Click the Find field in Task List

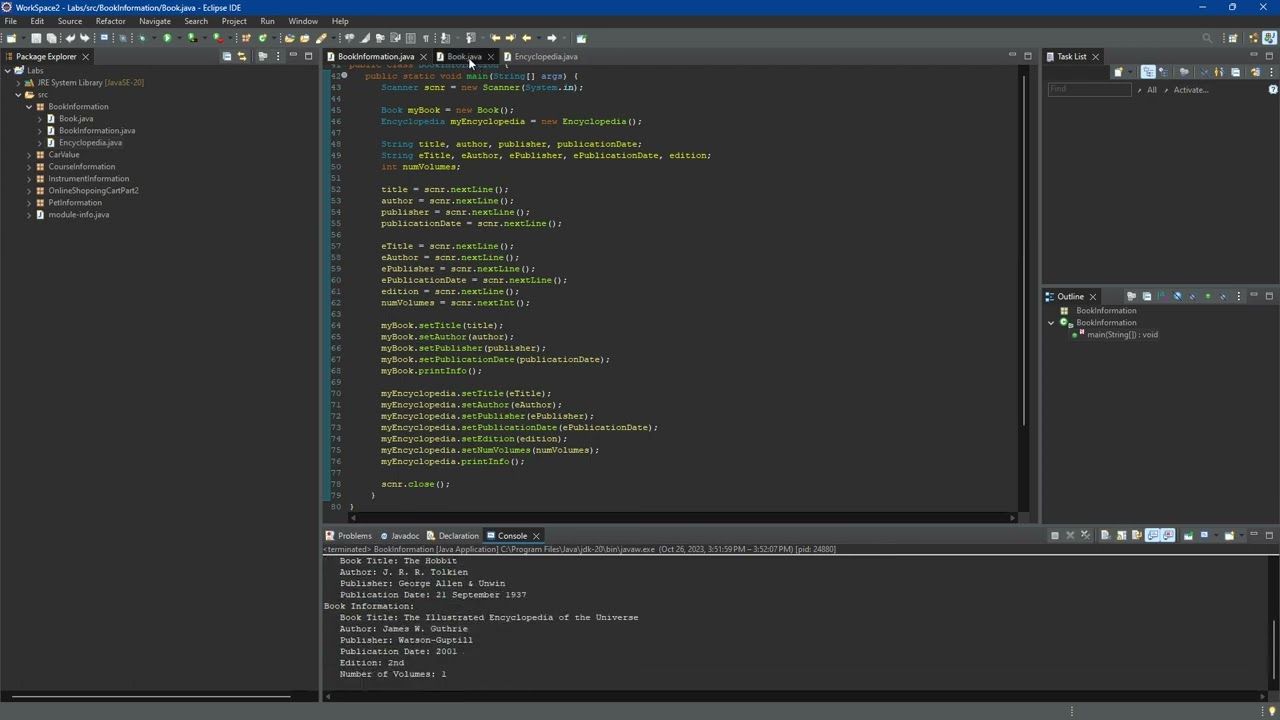point(1088,90)
